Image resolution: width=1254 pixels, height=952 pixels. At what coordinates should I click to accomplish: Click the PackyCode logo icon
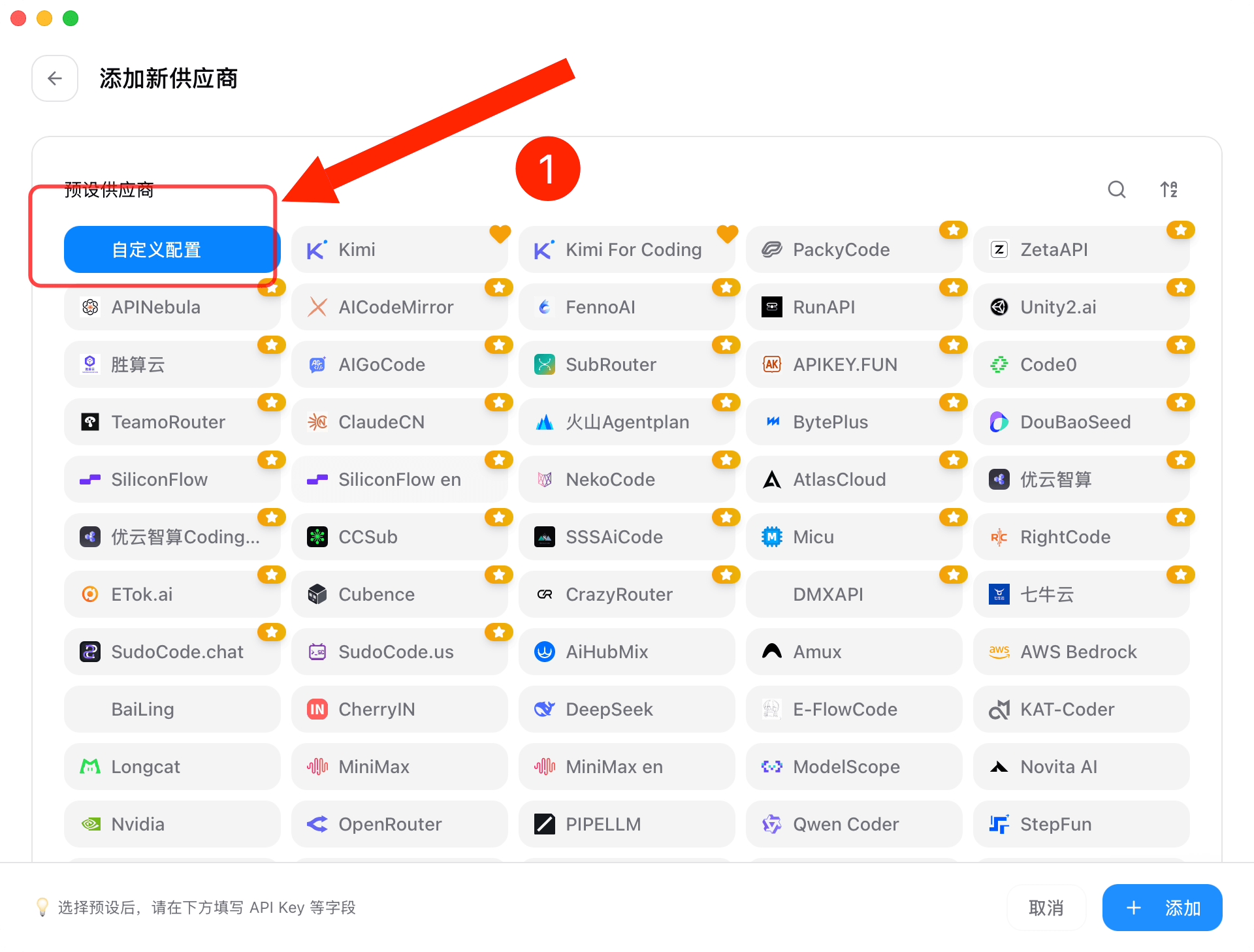772,249
